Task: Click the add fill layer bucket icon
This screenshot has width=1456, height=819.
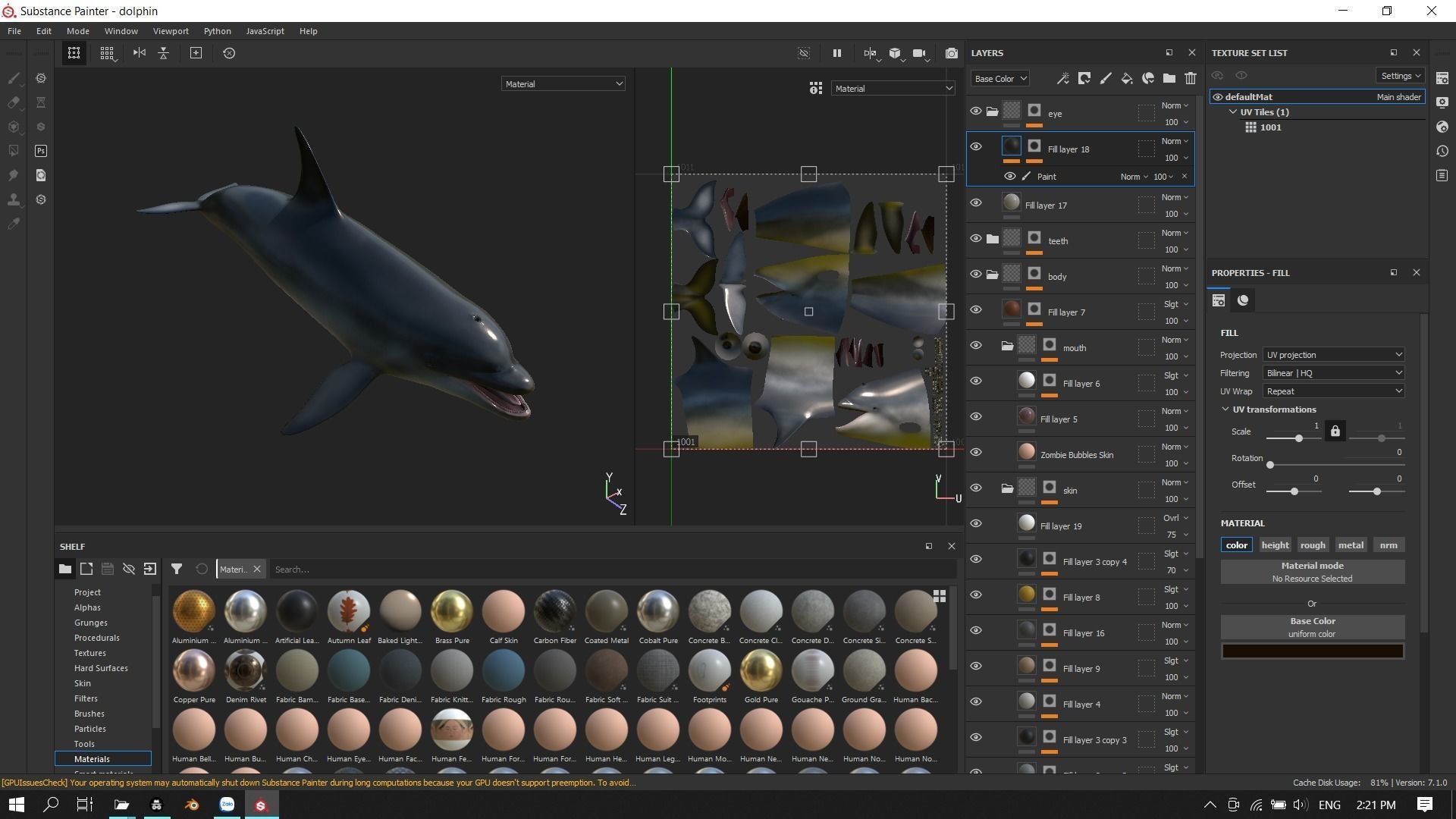Action: pos(1127,78)
